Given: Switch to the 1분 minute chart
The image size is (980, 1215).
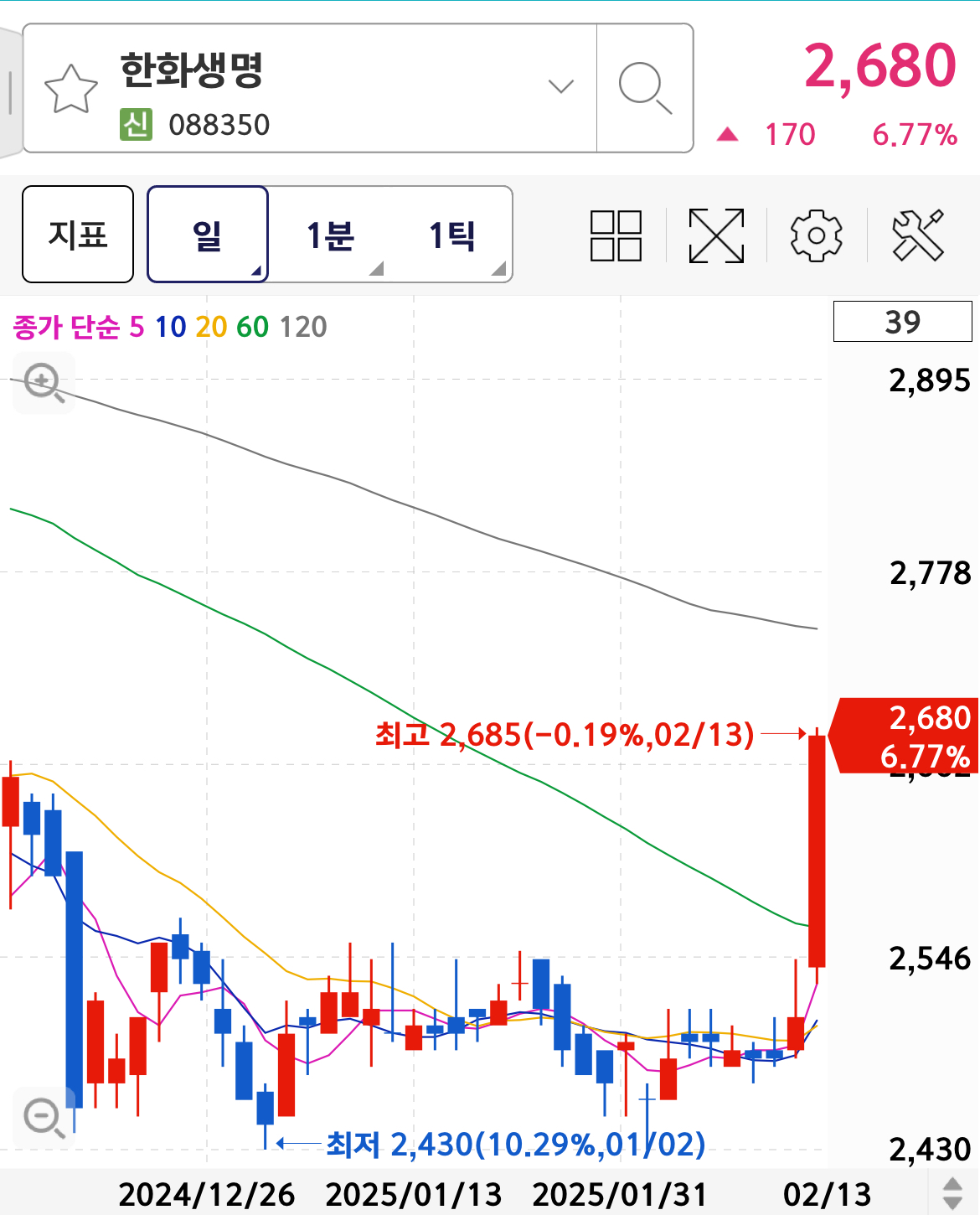Looking at the screenshot, I should pos(330,235).
